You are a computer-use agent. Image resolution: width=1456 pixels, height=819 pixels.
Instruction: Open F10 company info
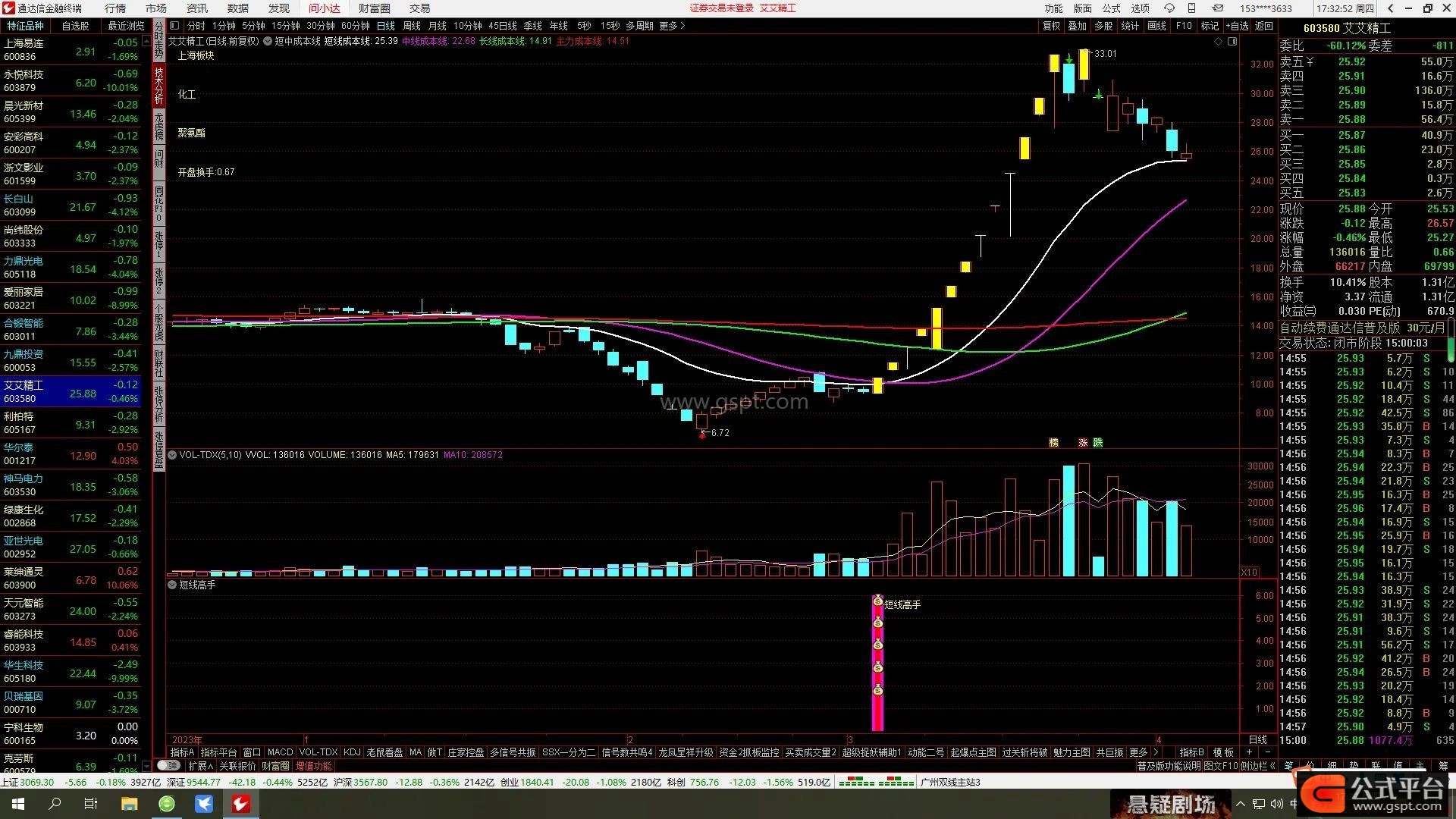pos(1184,26)
